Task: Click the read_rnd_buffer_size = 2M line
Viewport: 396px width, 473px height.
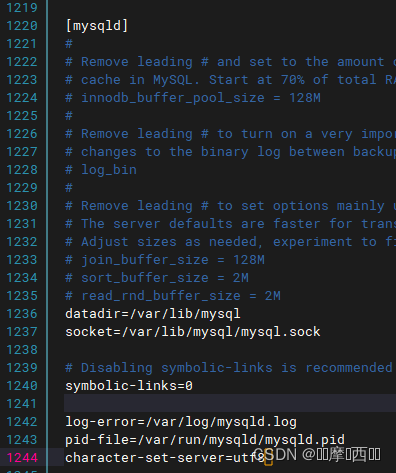Action: tap(173, 296)
